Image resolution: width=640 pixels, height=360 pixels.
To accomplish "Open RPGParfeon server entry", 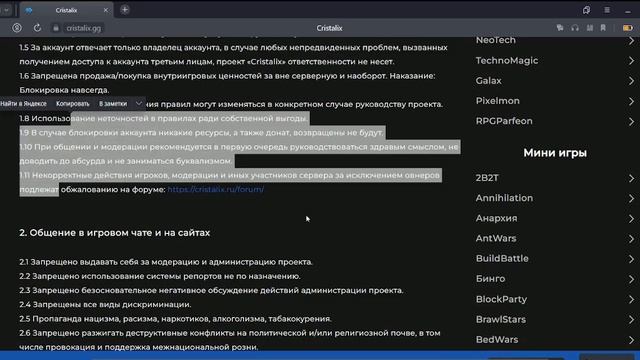I will pos(504,121).
